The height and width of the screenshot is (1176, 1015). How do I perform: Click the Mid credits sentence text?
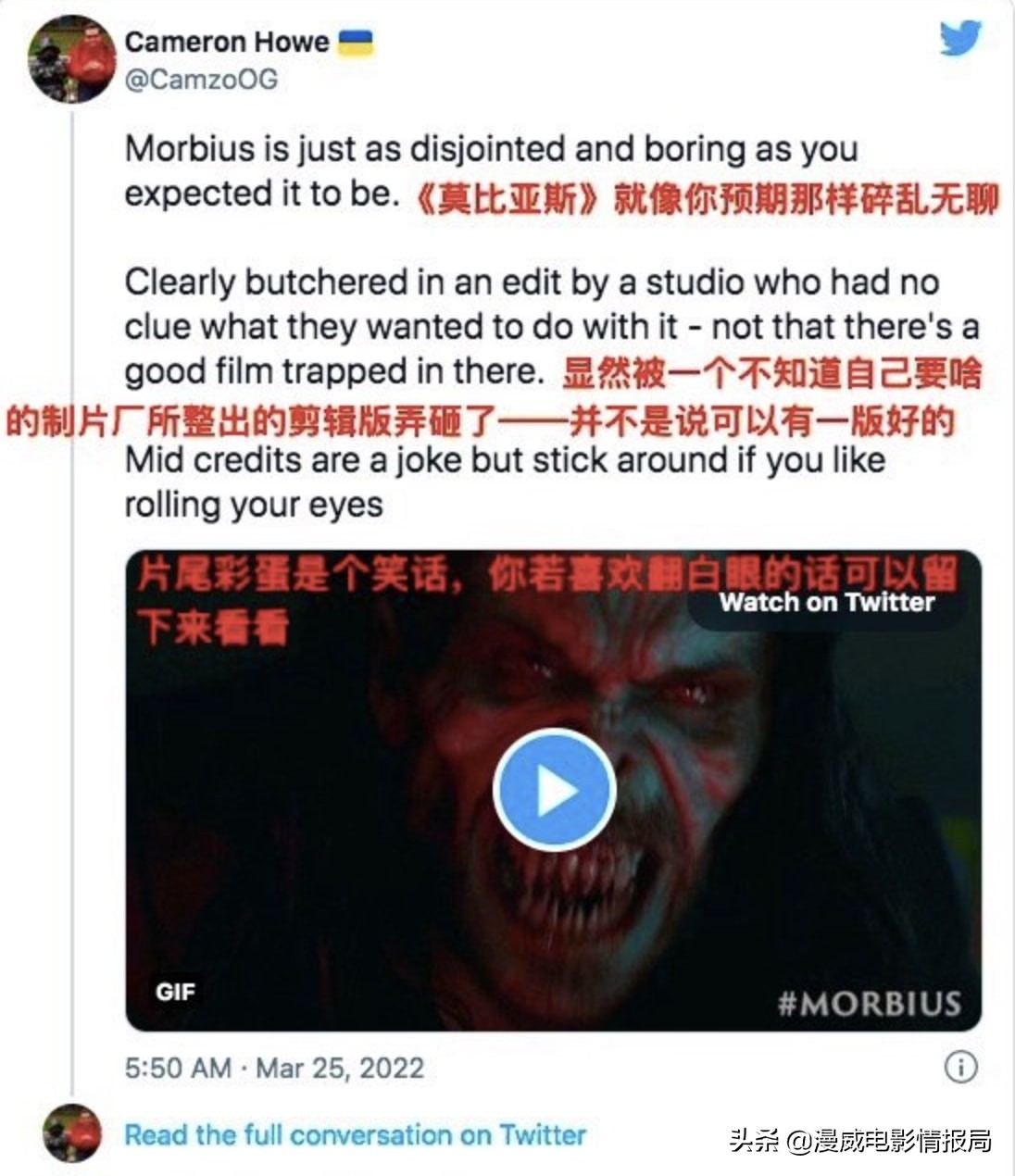(x=505, y=482)
